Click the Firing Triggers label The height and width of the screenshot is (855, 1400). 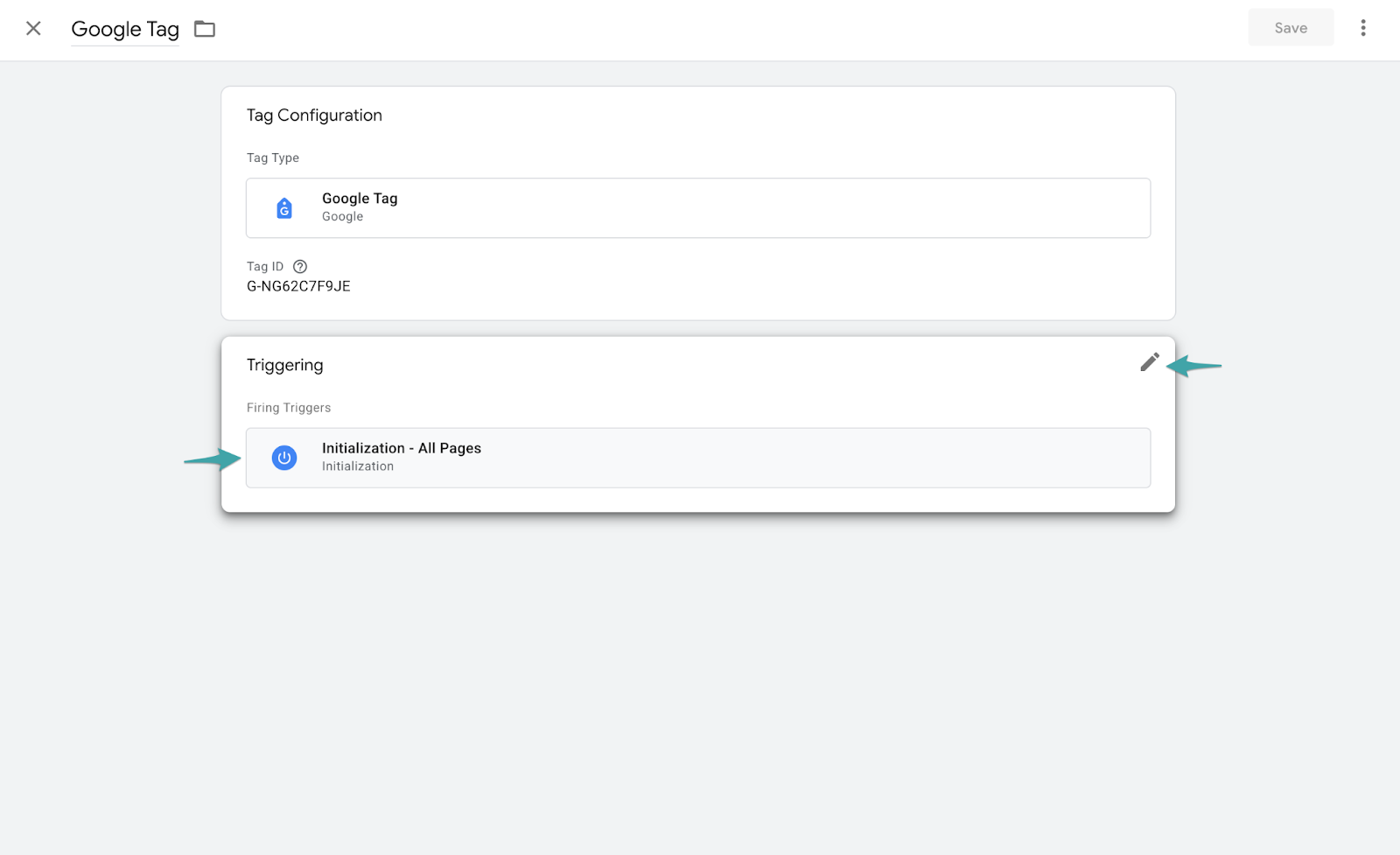coord(289,408)
